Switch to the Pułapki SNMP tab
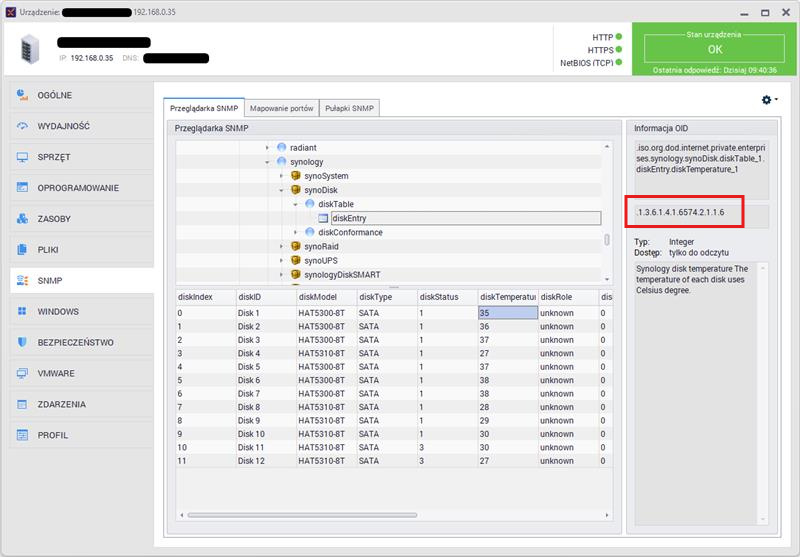 pyautogui.click(x=350, y=108)
